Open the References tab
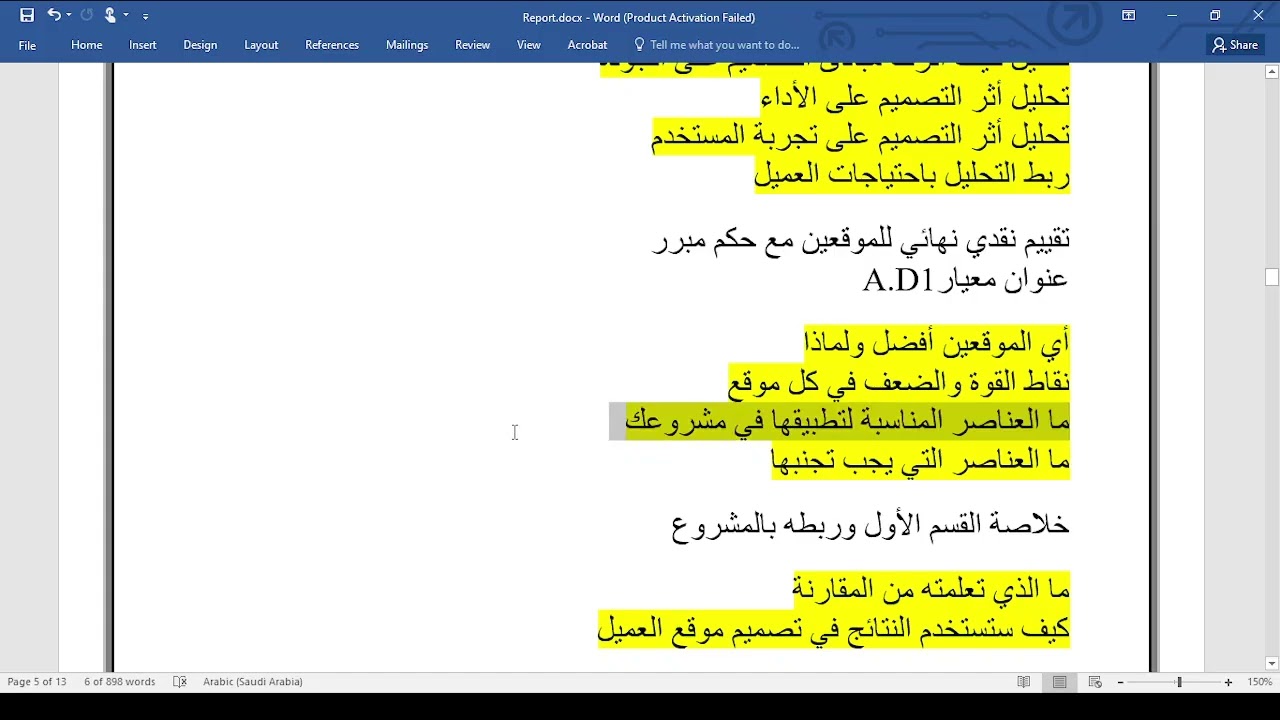The height and width of the screenshot is (720, 1280). 332,45
